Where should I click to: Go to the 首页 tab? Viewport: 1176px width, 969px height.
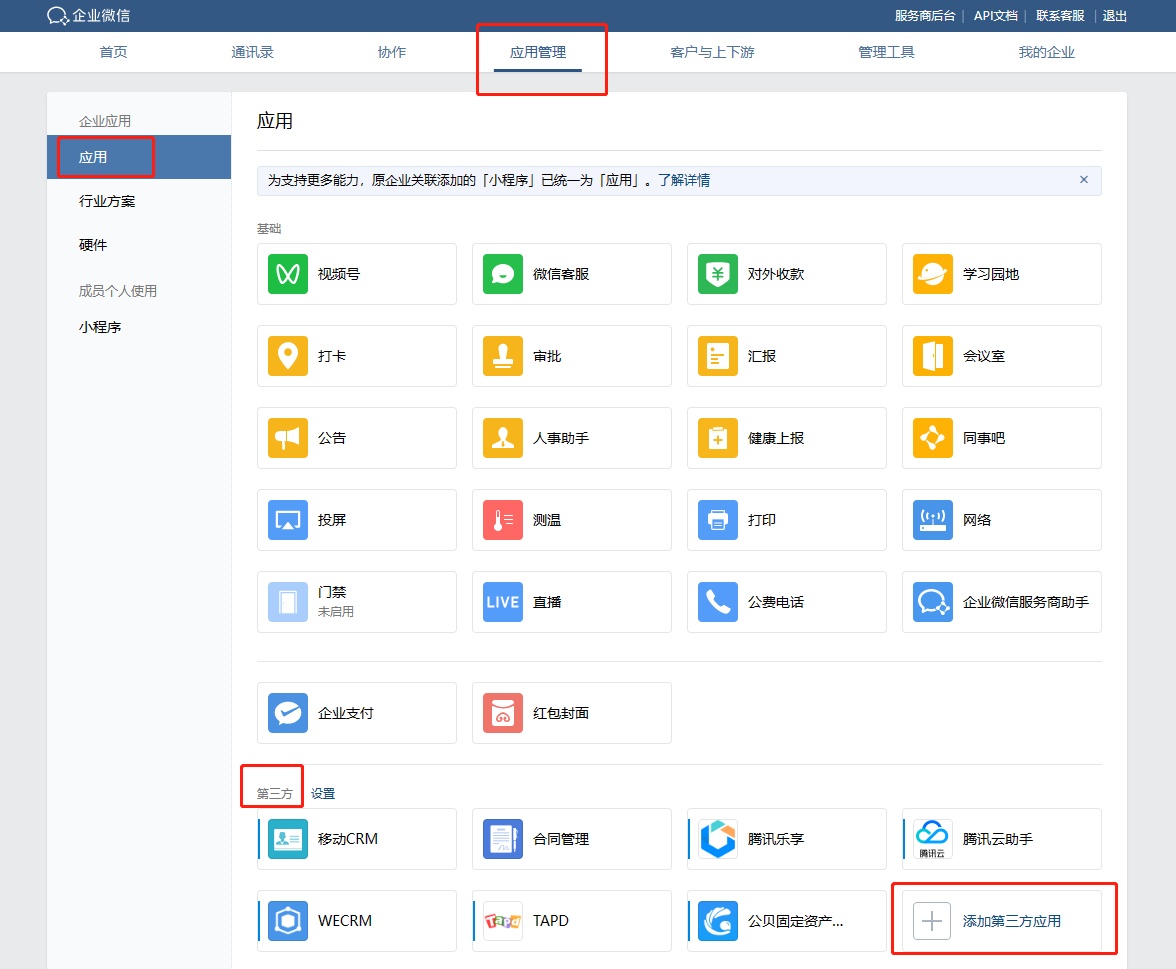tap(113, 52)
